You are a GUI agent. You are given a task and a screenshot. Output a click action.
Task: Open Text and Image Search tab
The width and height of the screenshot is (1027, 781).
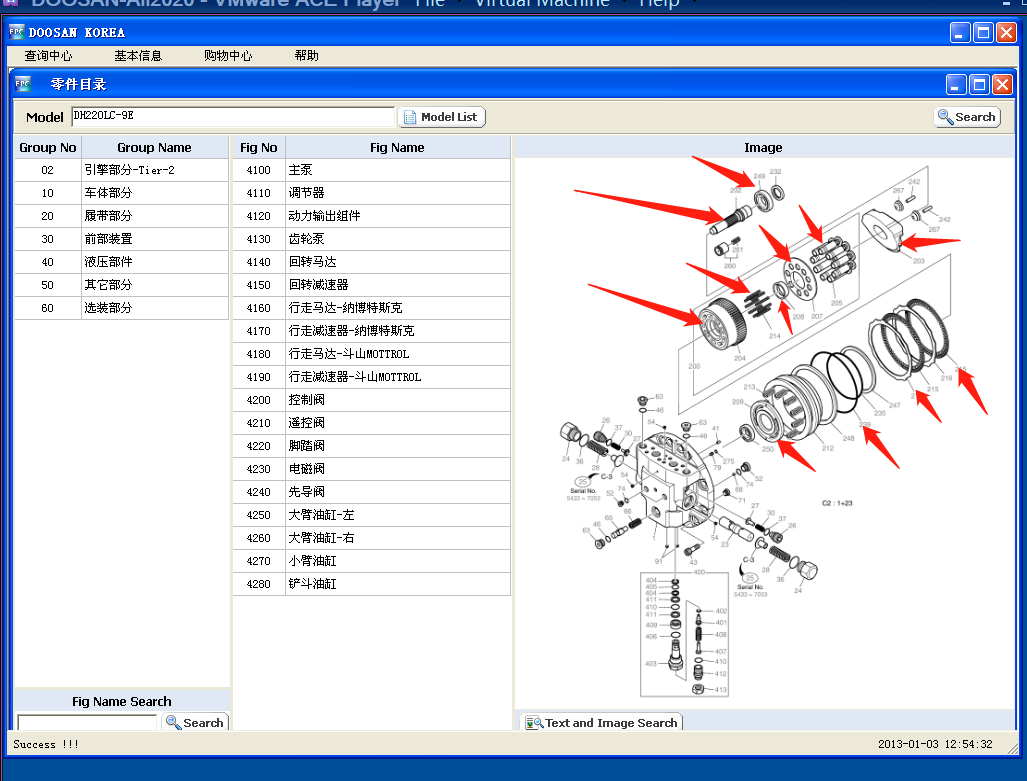click(x=601, y=722)
